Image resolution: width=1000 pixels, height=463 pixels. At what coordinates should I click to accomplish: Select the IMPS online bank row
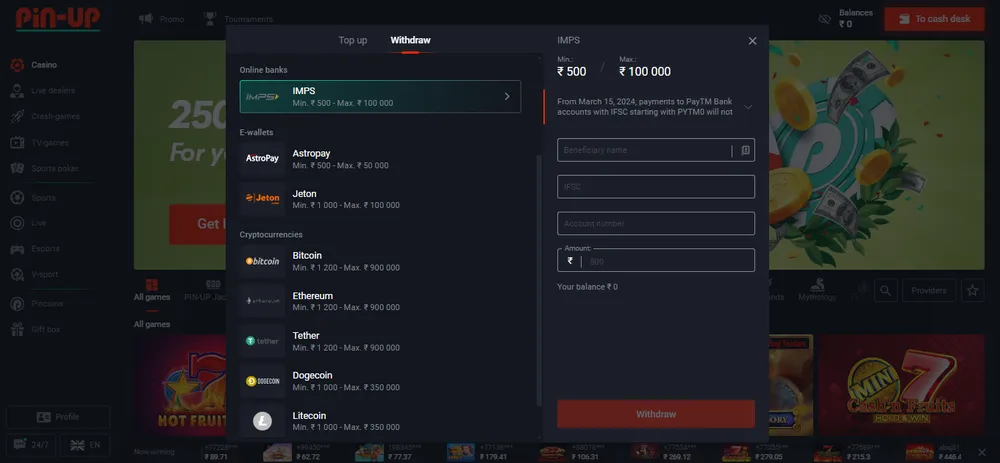(380, 96)
